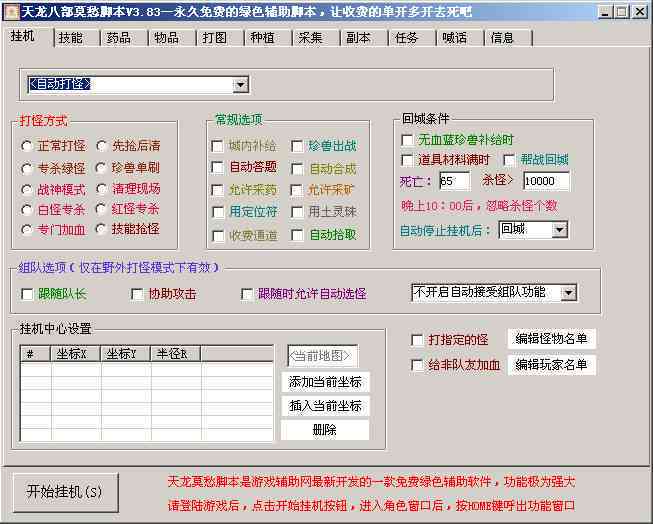Enable the 用土灵珠 checkbox

point(297,212)
